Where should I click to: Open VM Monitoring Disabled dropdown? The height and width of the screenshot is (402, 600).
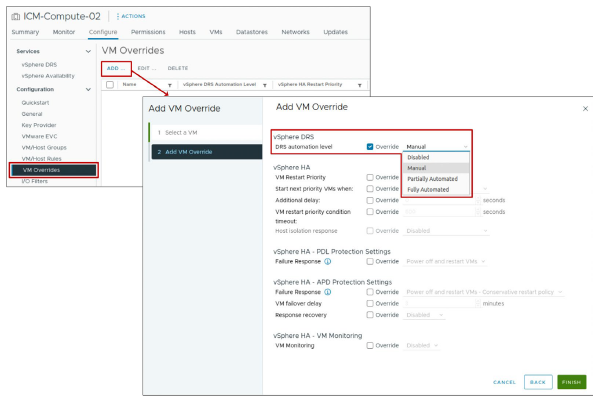pyautogui.click(x=422, y=346)
